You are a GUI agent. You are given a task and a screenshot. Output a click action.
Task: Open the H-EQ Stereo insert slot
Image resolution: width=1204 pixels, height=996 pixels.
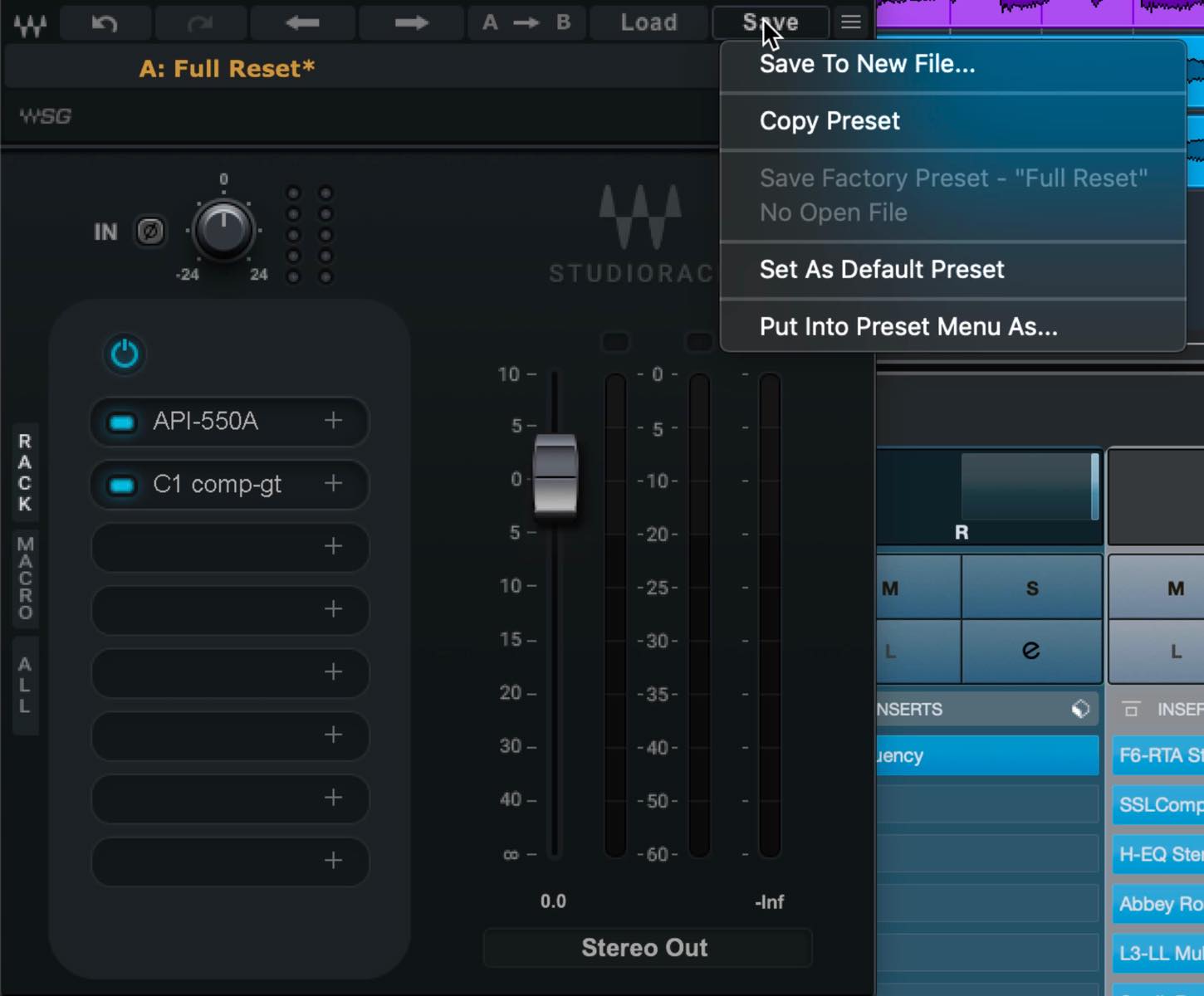(1158, 854)
